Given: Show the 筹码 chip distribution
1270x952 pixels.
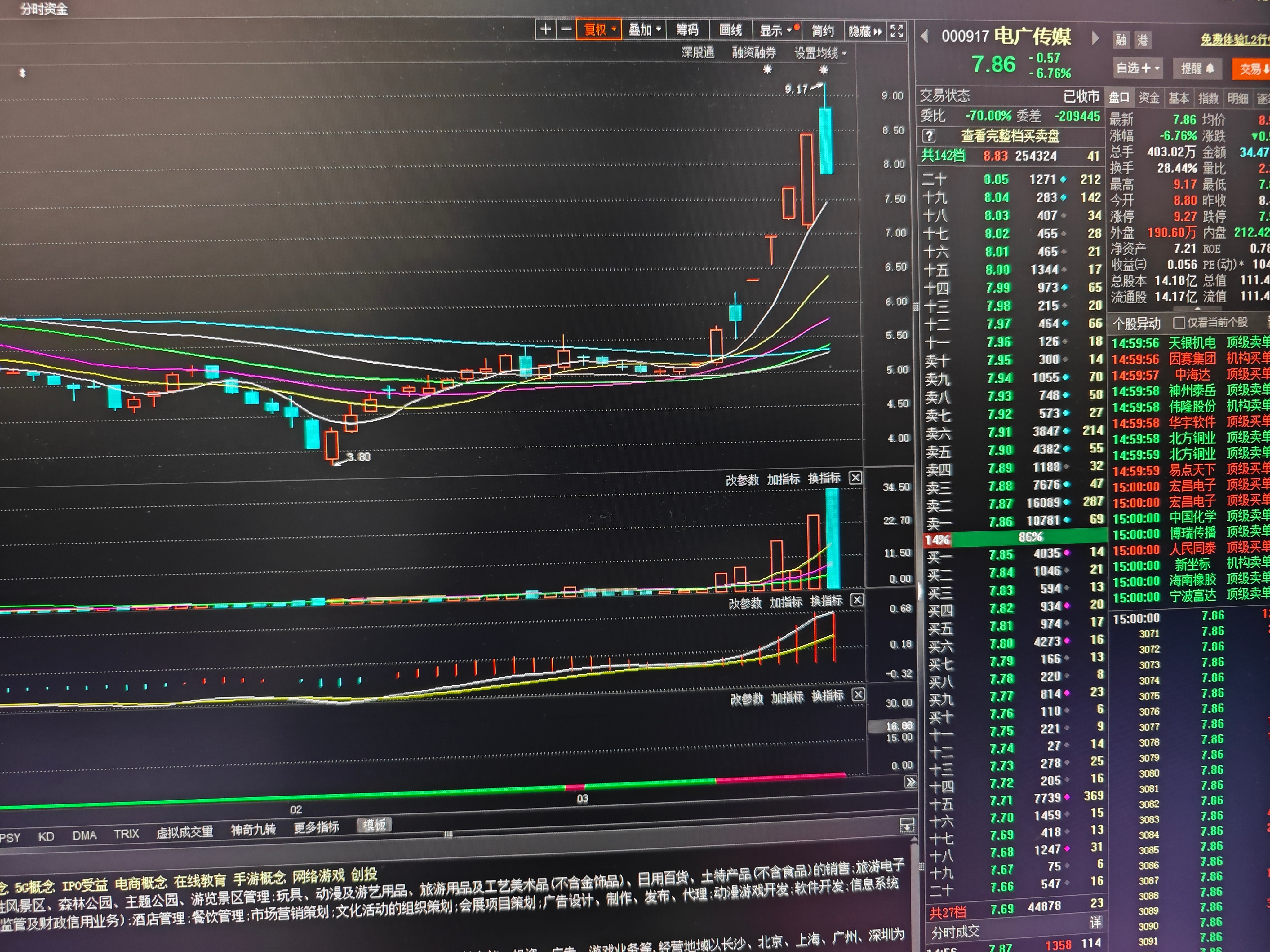Looking at the screenshot, I should tap(687, 30).
